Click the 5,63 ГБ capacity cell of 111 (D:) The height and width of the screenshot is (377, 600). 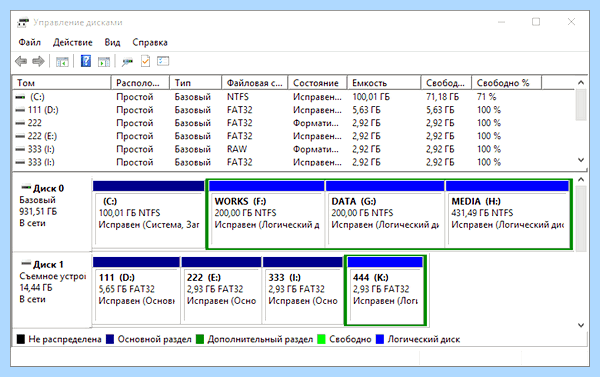366,110
